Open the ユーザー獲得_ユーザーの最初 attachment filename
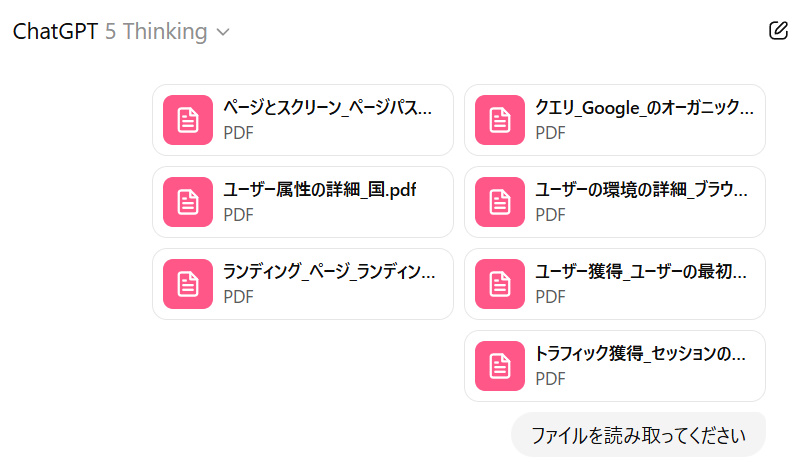Screen dimensions: 804x470 coord(641,272)
